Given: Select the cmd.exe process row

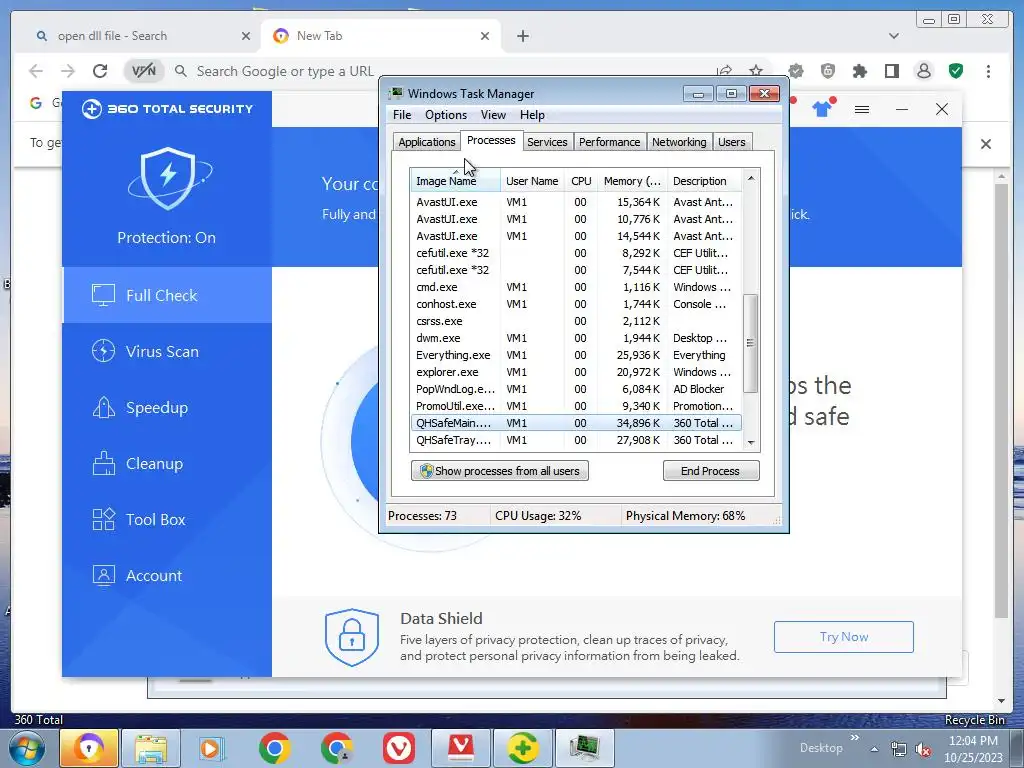Looking at the screenshot, I should [x=576, y=287].
